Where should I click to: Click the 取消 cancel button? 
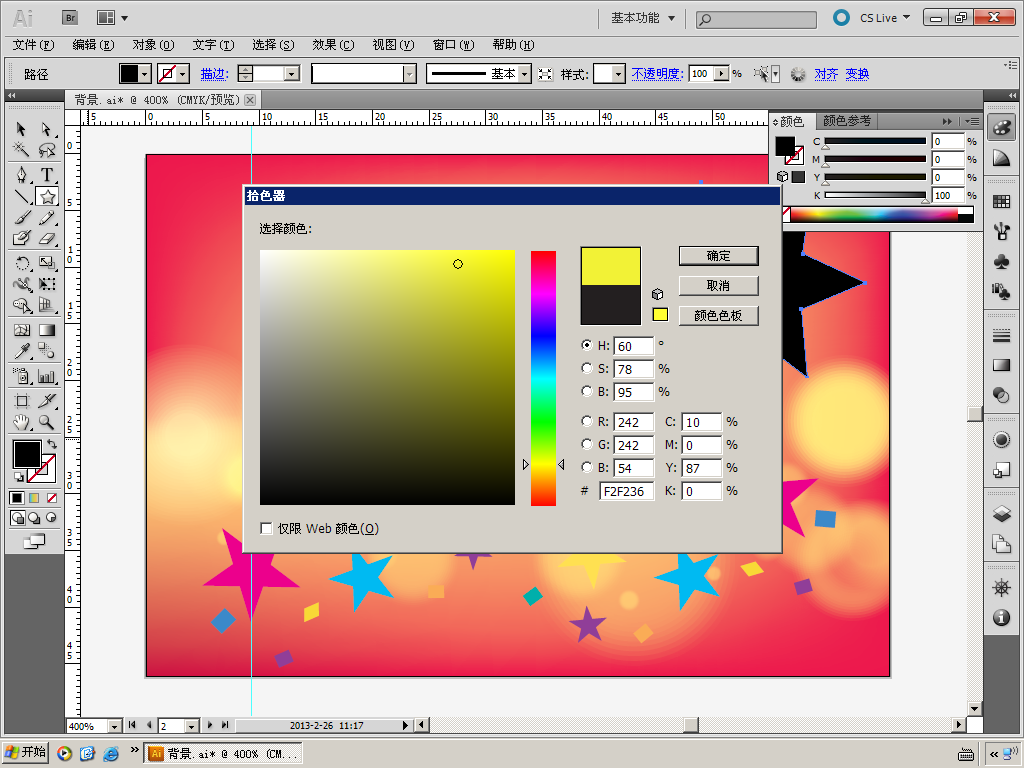pyautogui.click(x=718, y=285)
